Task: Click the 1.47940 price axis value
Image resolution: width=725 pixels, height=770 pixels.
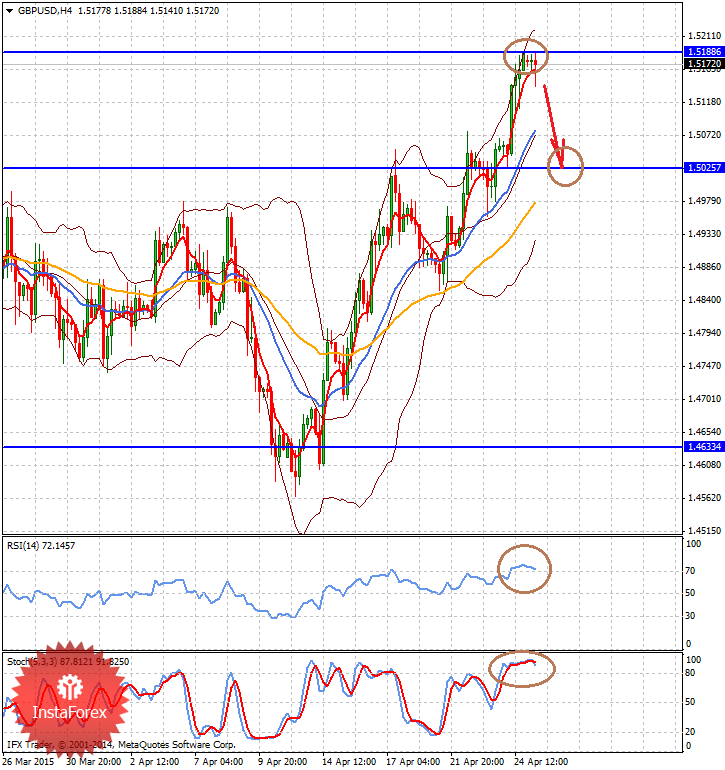Action: [x=704, y=332]
